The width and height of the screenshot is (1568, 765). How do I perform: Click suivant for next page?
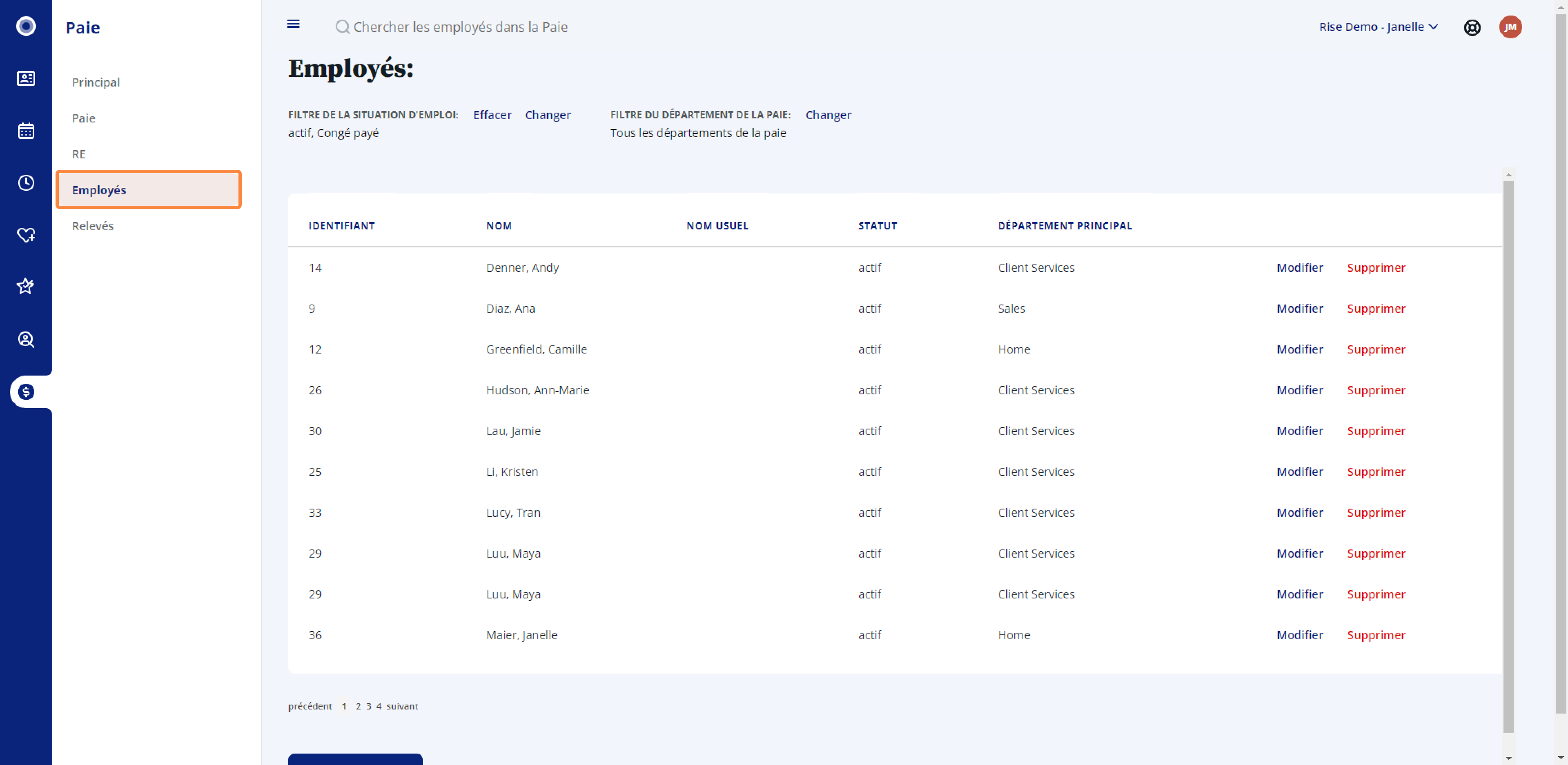tap(402, 706)
